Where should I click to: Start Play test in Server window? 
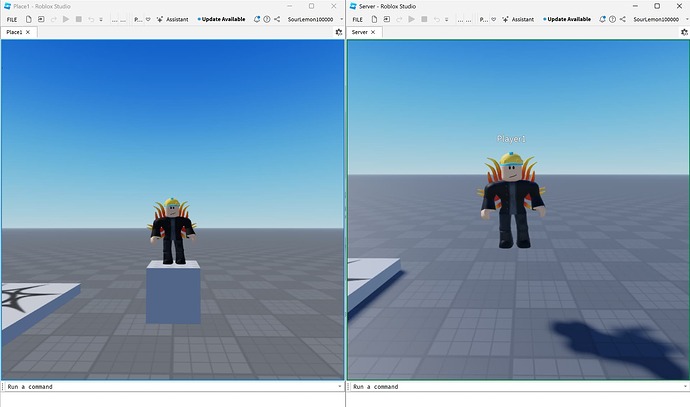[411, 19]
